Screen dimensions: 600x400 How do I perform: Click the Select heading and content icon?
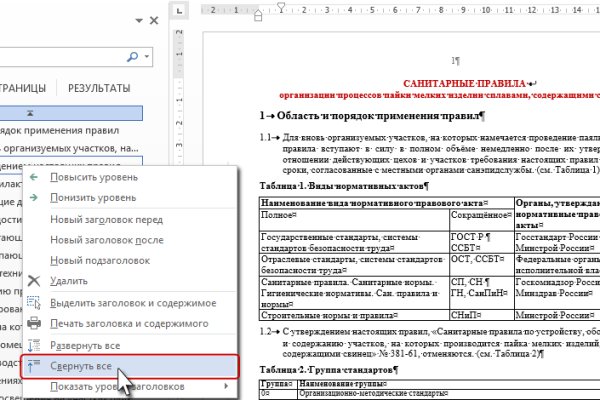point(34,302)
